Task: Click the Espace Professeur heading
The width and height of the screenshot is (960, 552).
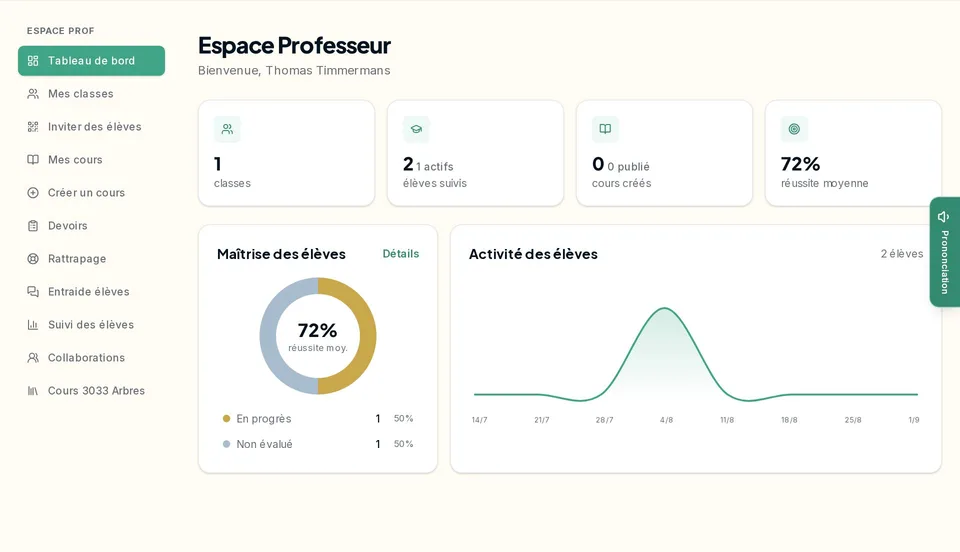Action: tap(294, 46)
